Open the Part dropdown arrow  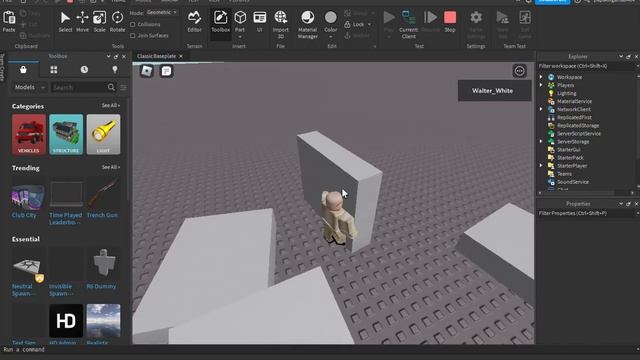click(x=240, y=37)
